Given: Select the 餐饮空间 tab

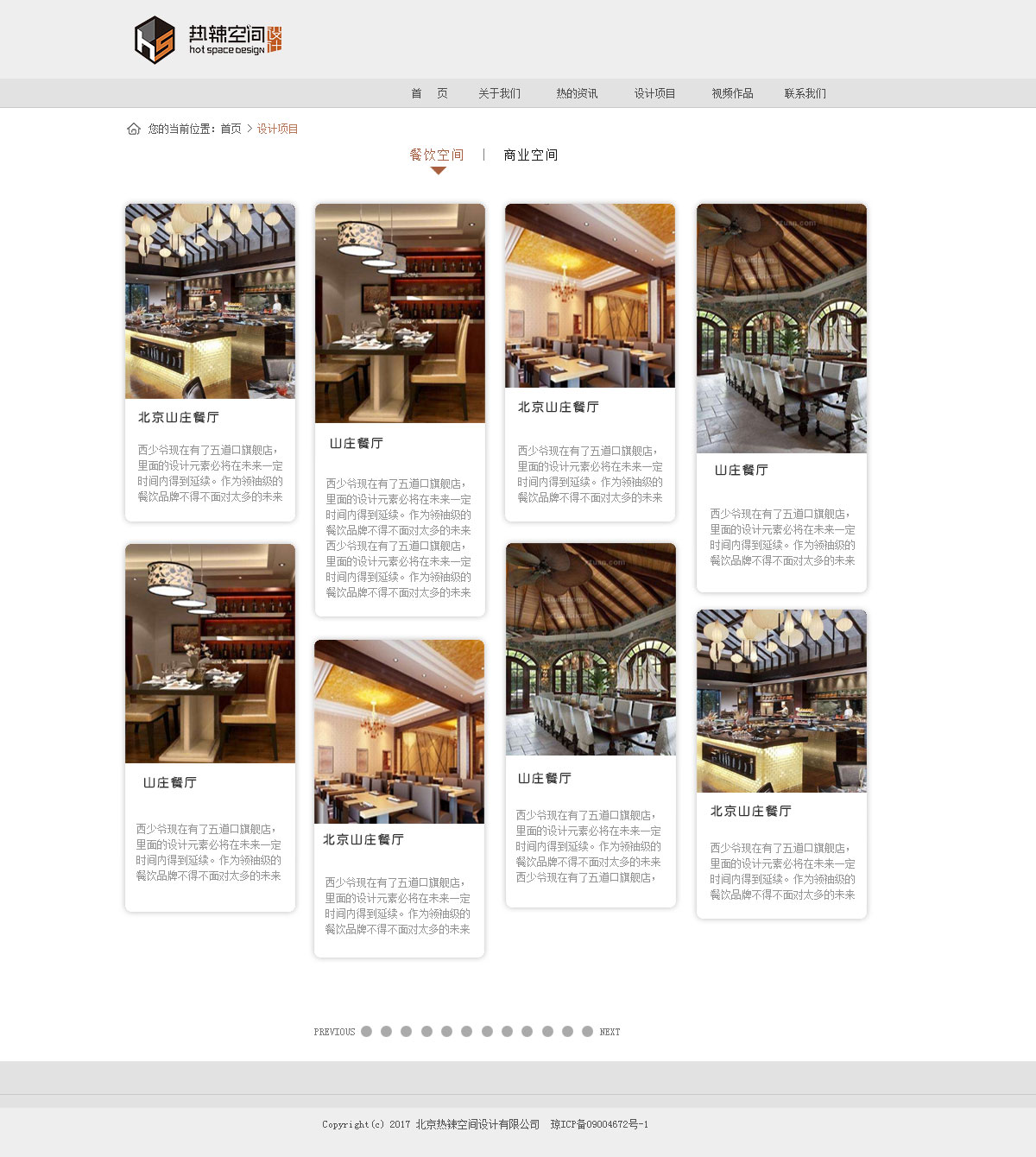Looking at the screenshot, I should tap(437, 155).
